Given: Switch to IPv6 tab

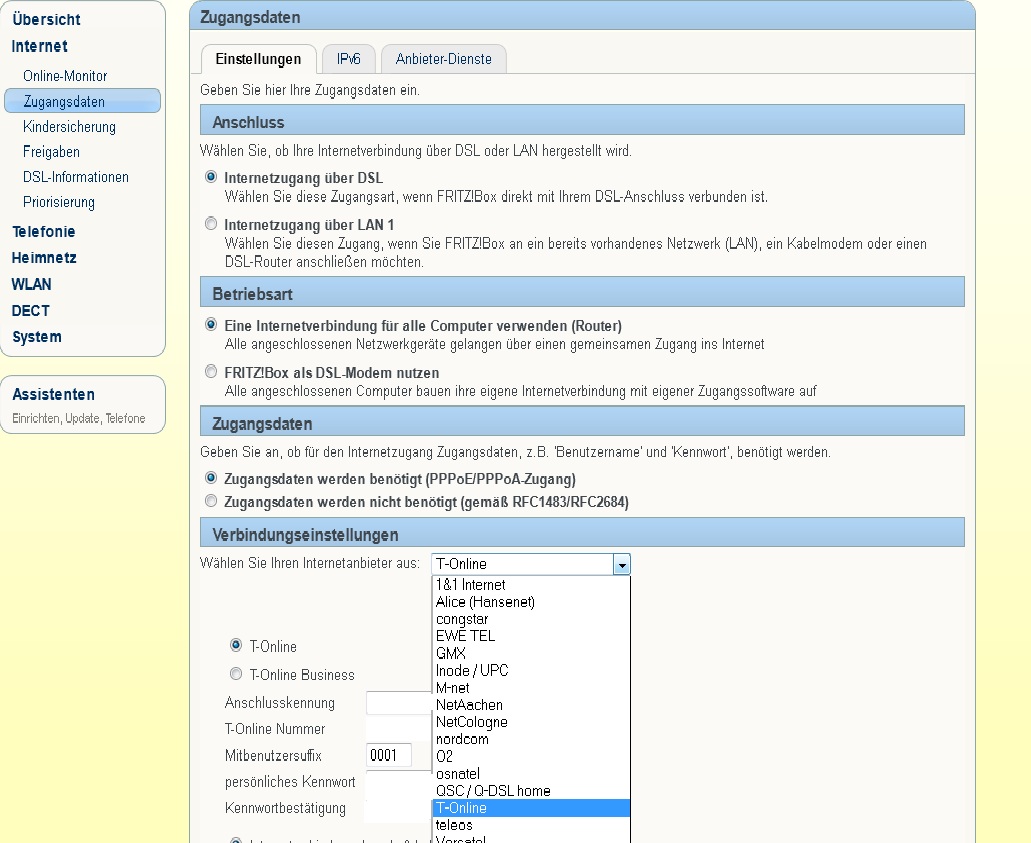Looking at the screenshot, I should 348,59.
